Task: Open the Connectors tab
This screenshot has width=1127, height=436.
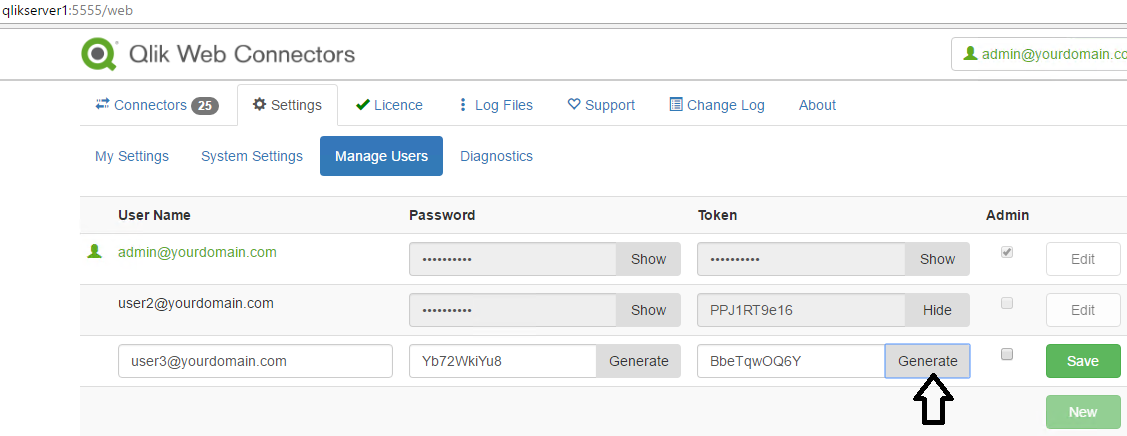Action: (x=157, y=105)
